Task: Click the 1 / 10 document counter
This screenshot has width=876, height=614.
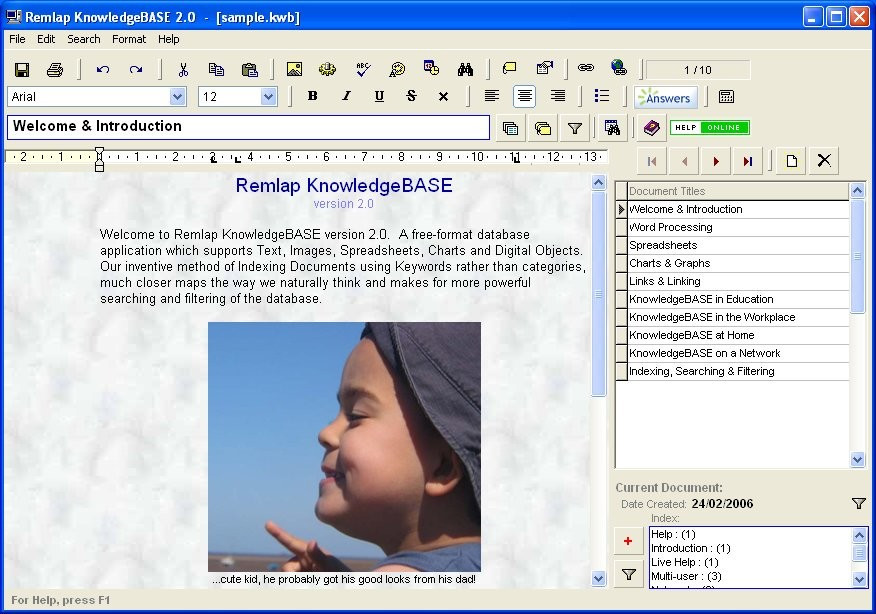Action: click(x=698, y=70)
